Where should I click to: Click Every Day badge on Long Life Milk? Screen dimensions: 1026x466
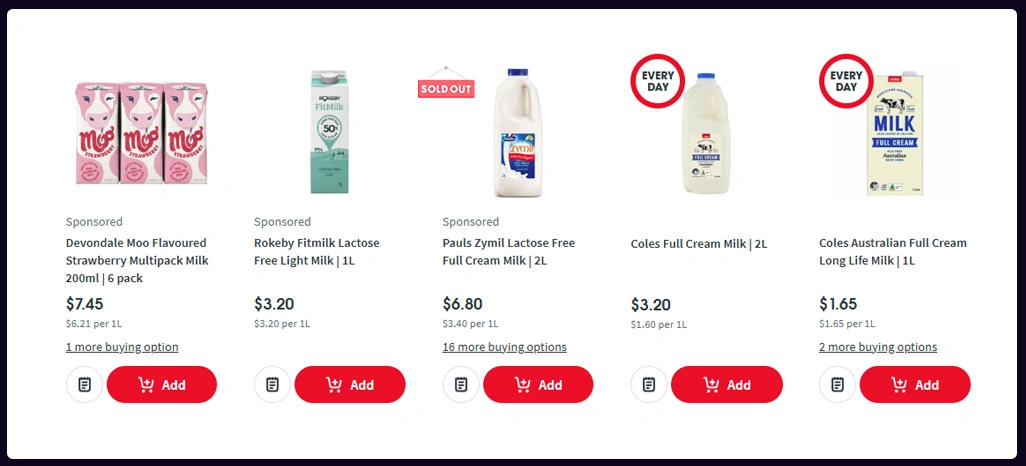point(846,81)
